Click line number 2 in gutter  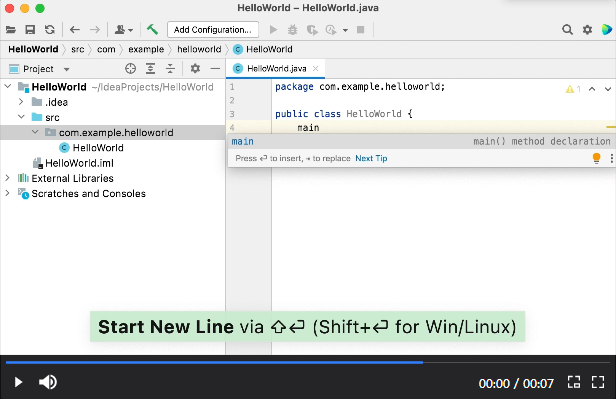(x=232, y=101)
